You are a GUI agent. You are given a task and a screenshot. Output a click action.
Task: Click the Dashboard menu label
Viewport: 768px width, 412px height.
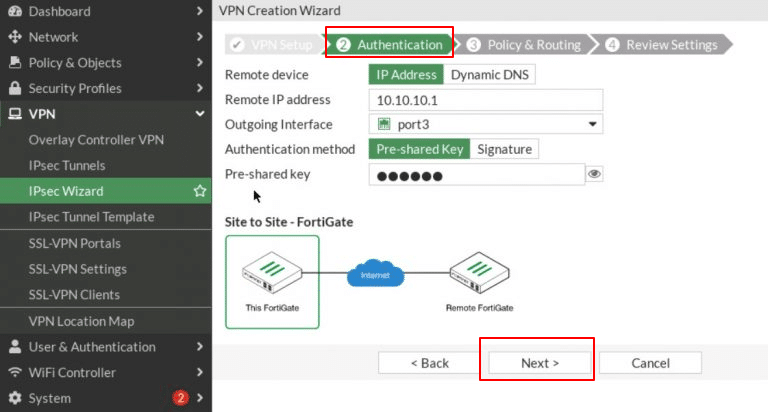coord(59,11)
